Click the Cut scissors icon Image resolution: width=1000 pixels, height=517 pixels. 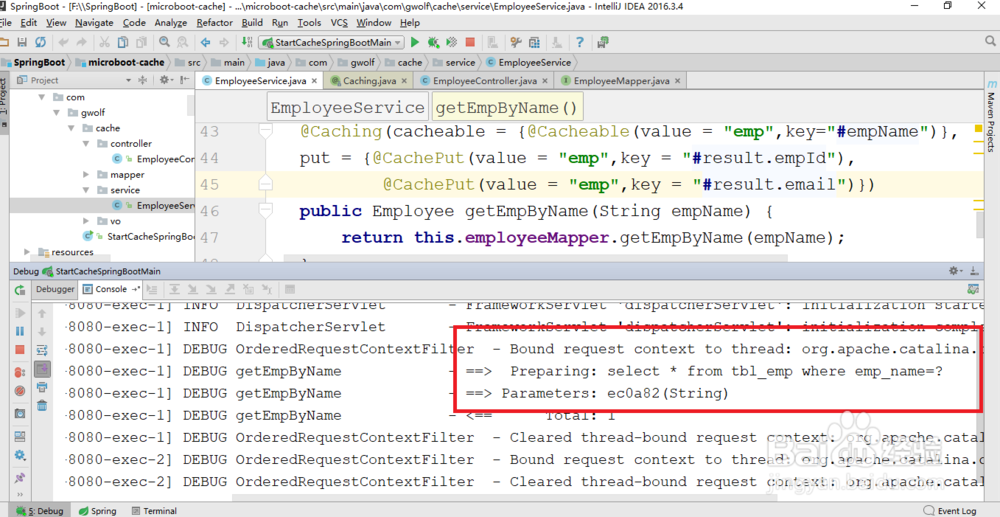point(104,43)
